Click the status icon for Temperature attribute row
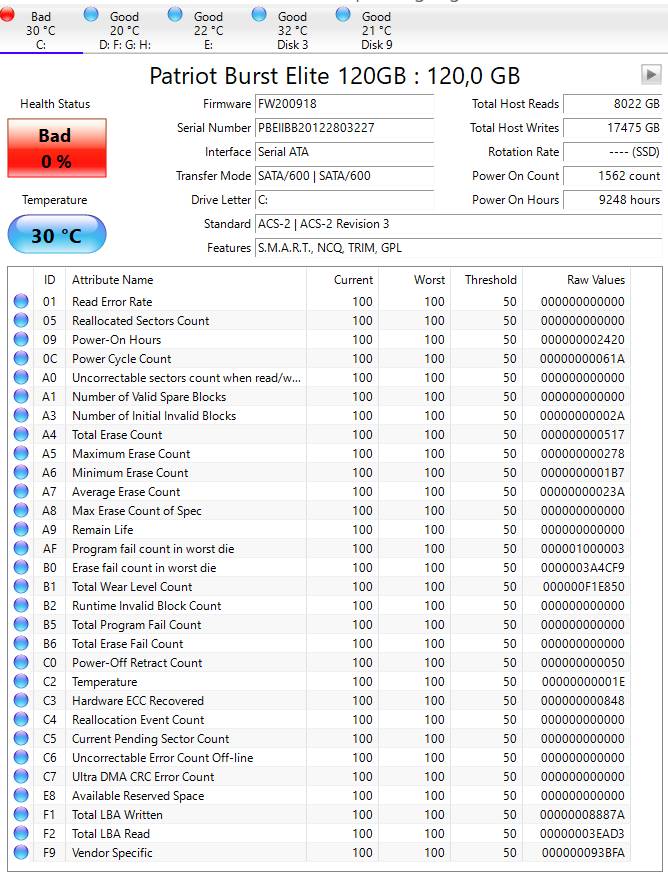Image resolution: width=668 pixels, height=876 pixels. click(x=21, y=681)
